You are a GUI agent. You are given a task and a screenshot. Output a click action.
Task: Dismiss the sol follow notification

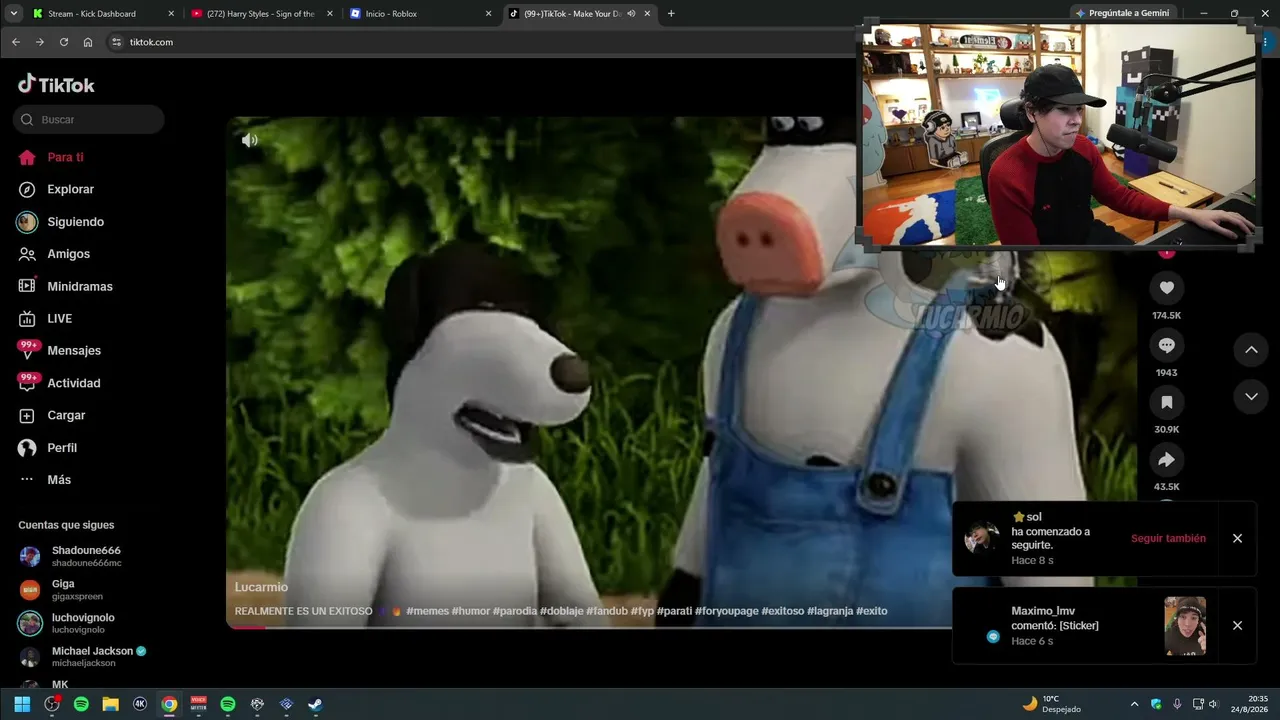(x=1237, y=538)
